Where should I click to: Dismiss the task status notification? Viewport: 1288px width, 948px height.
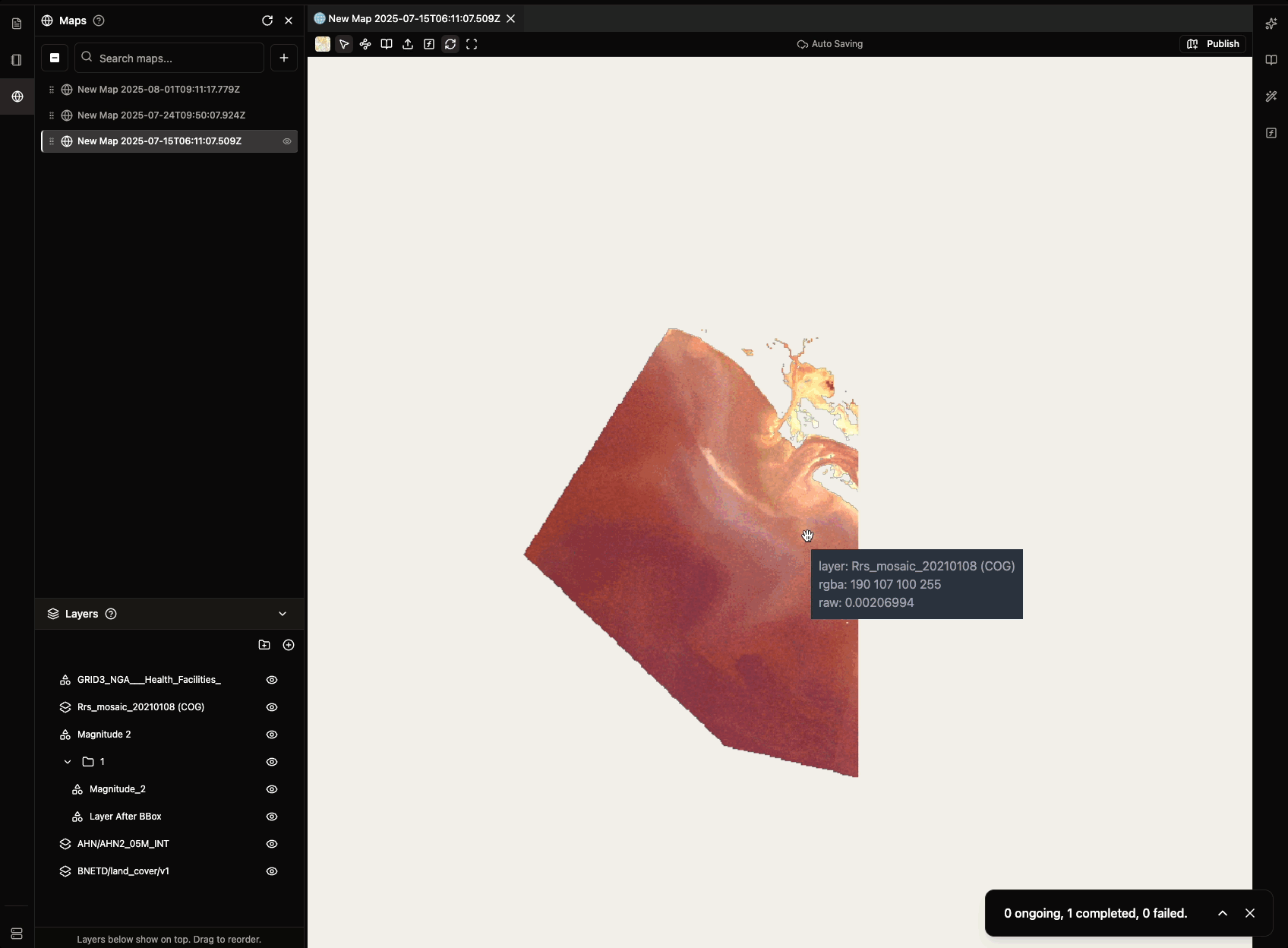(x=1250, y=913)
